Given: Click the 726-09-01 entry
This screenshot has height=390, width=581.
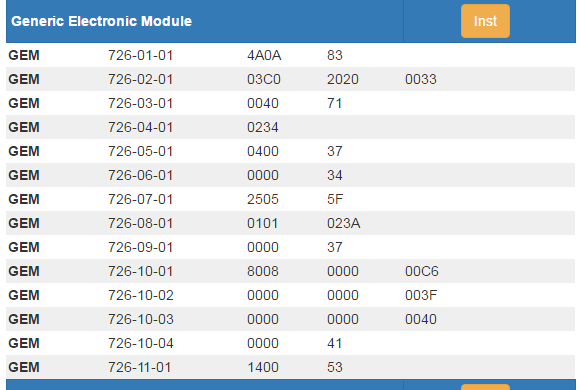Looking at the screenshot, I should pyautogui.click(x=140, y=247).
